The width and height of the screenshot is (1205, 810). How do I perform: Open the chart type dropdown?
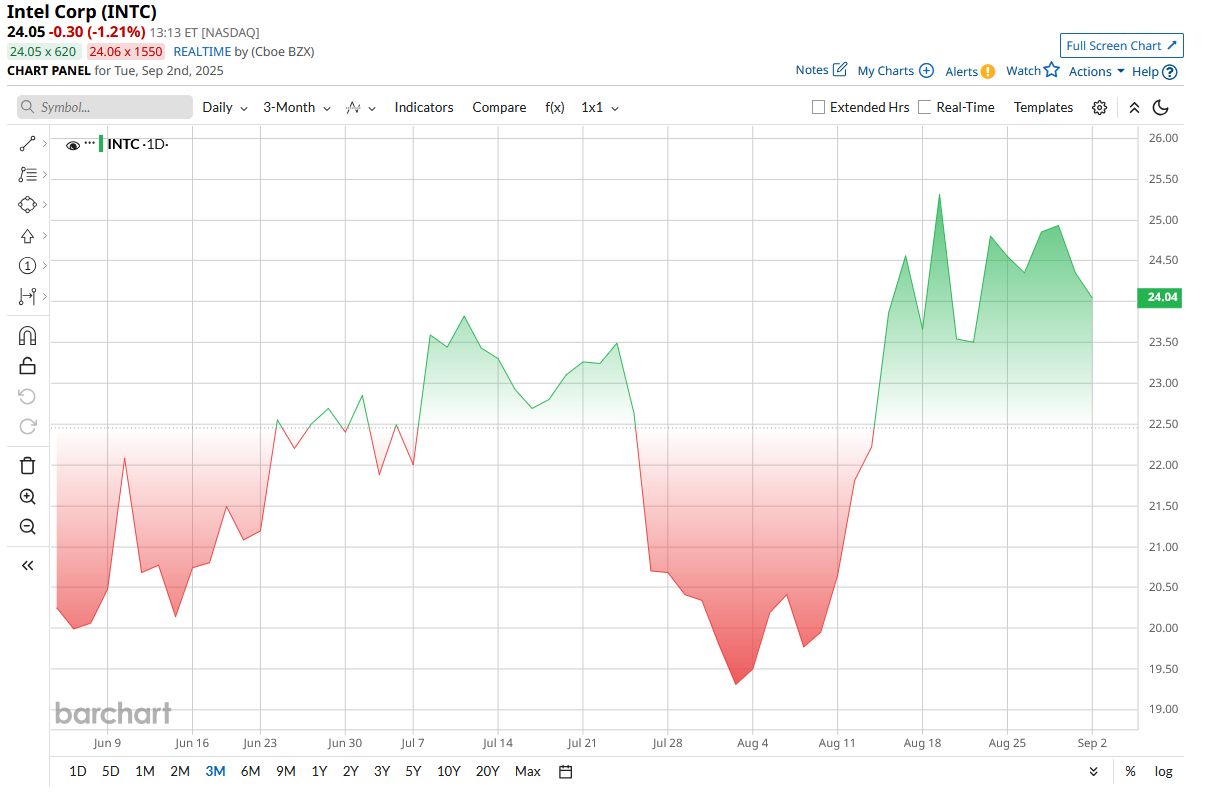361,107
